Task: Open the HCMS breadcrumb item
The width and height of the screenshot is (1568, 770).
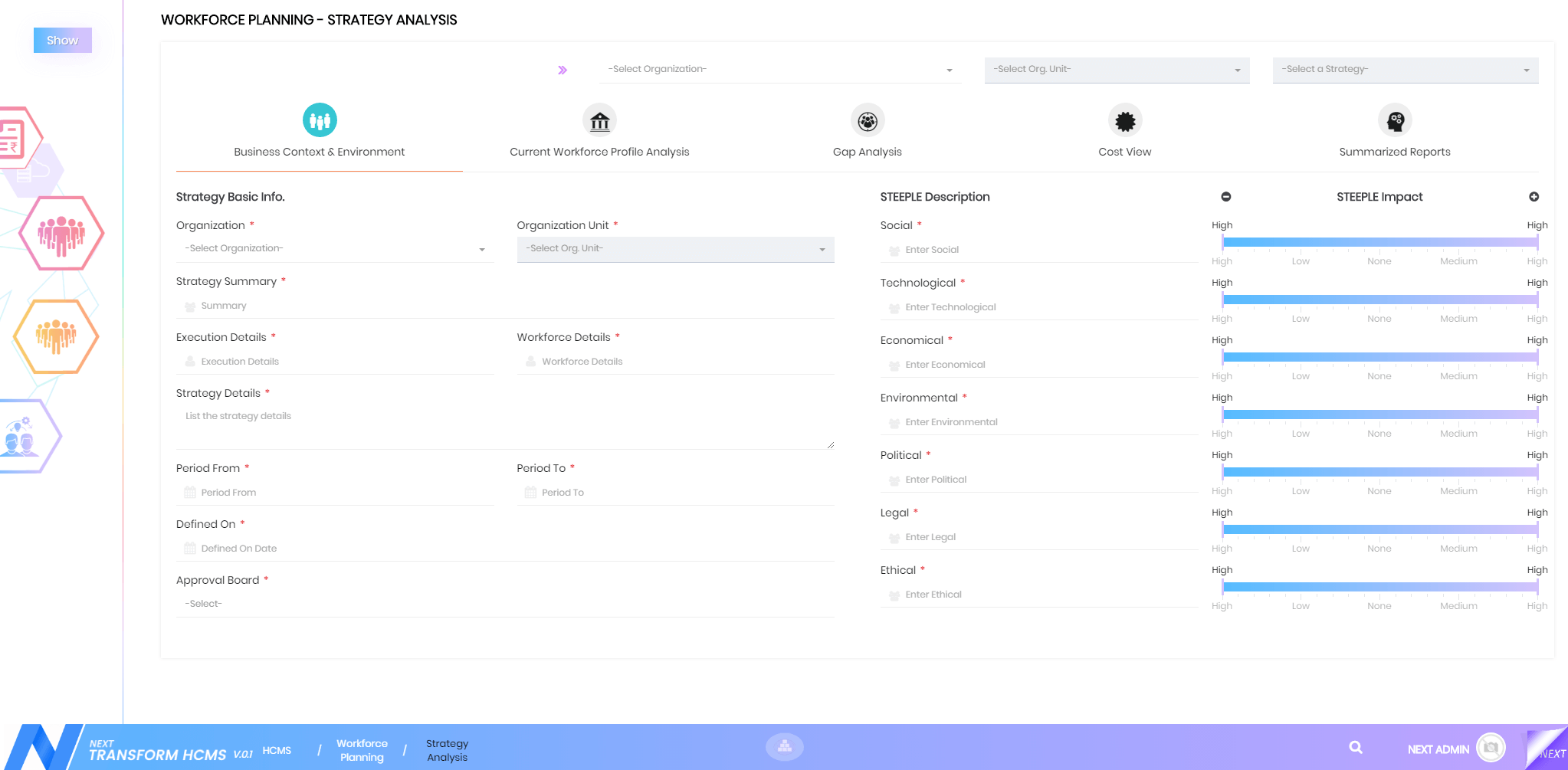Action: (x=277, y=750)
